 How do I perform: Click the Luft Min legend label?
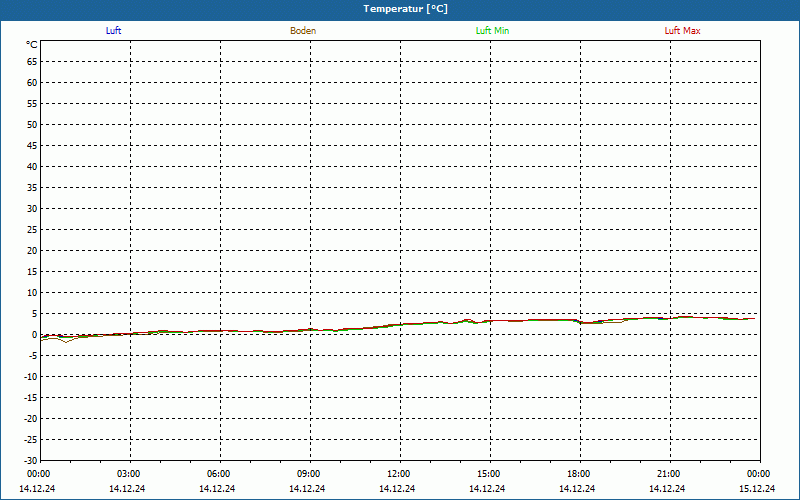click(x=492, y=31)
